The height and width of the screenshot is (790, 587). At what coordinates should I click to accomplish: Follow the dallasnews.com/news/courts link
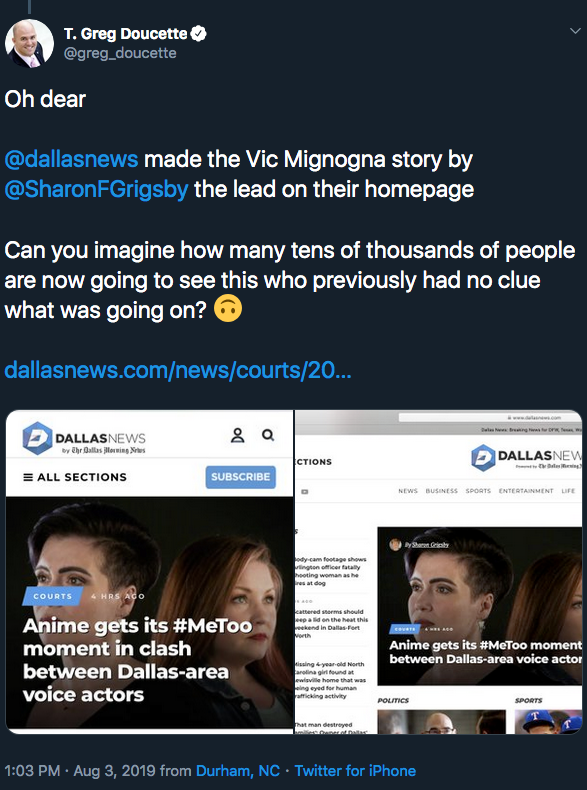tap(178, 371)
